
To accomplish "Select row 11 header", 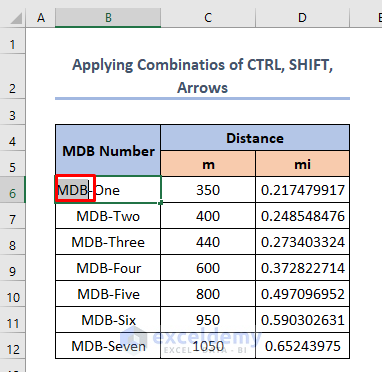I will (x=13, y=320).
